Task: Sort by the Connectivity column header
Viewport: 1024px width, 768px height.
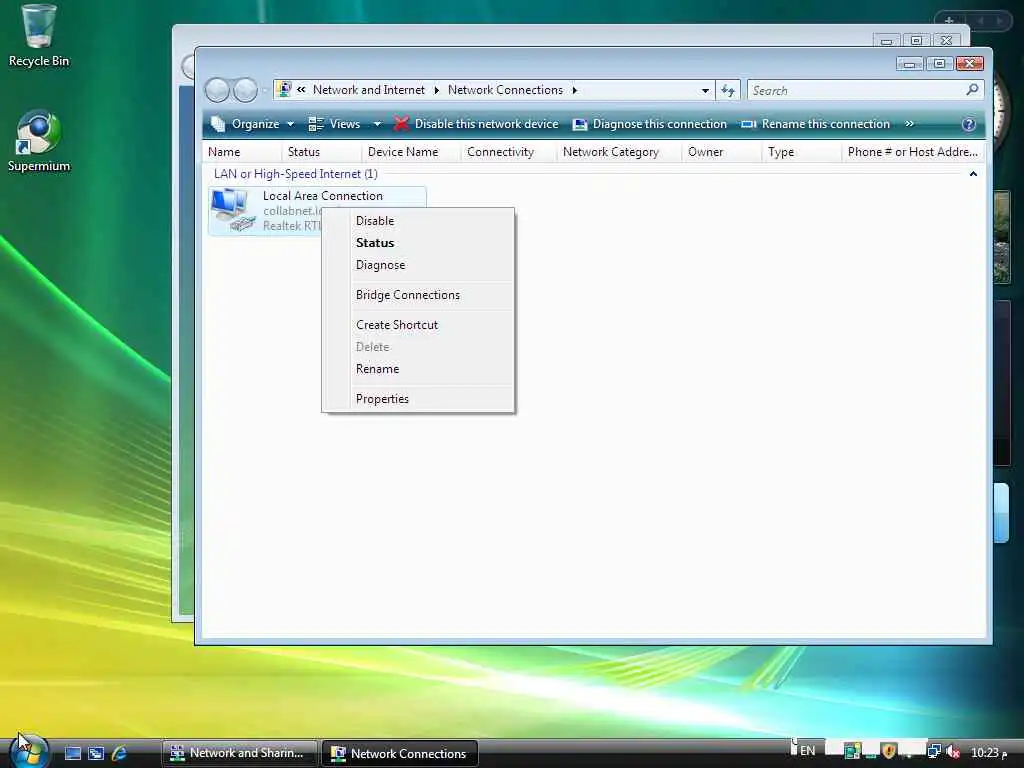Action: (x=509, y=152)
